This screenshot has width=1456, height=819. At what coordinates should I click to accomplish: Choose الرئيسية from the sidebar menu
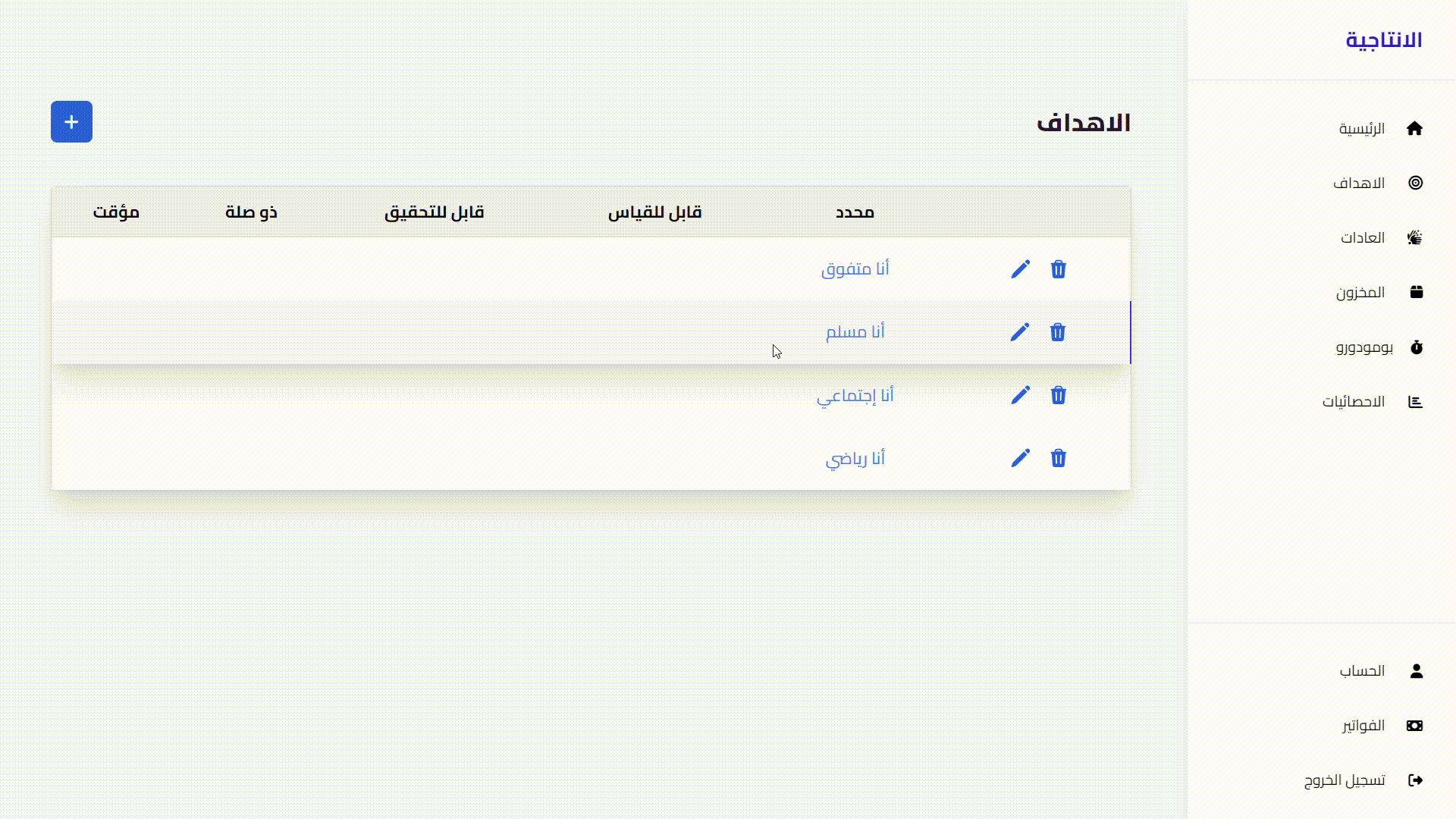point(1363,128)
